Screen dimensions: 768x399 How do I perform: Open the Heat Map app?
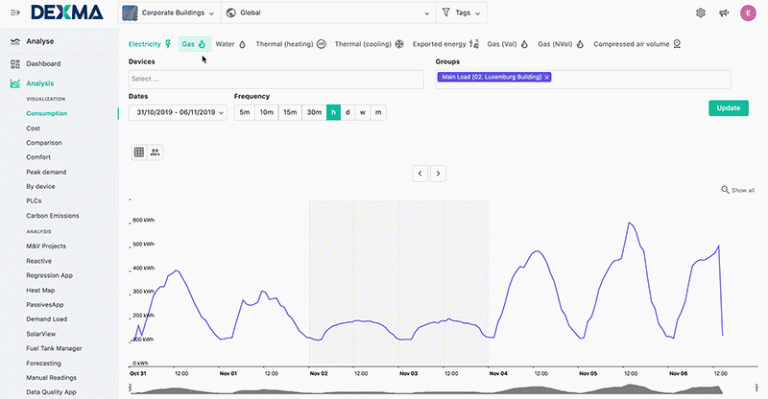(x=41, y=290)
